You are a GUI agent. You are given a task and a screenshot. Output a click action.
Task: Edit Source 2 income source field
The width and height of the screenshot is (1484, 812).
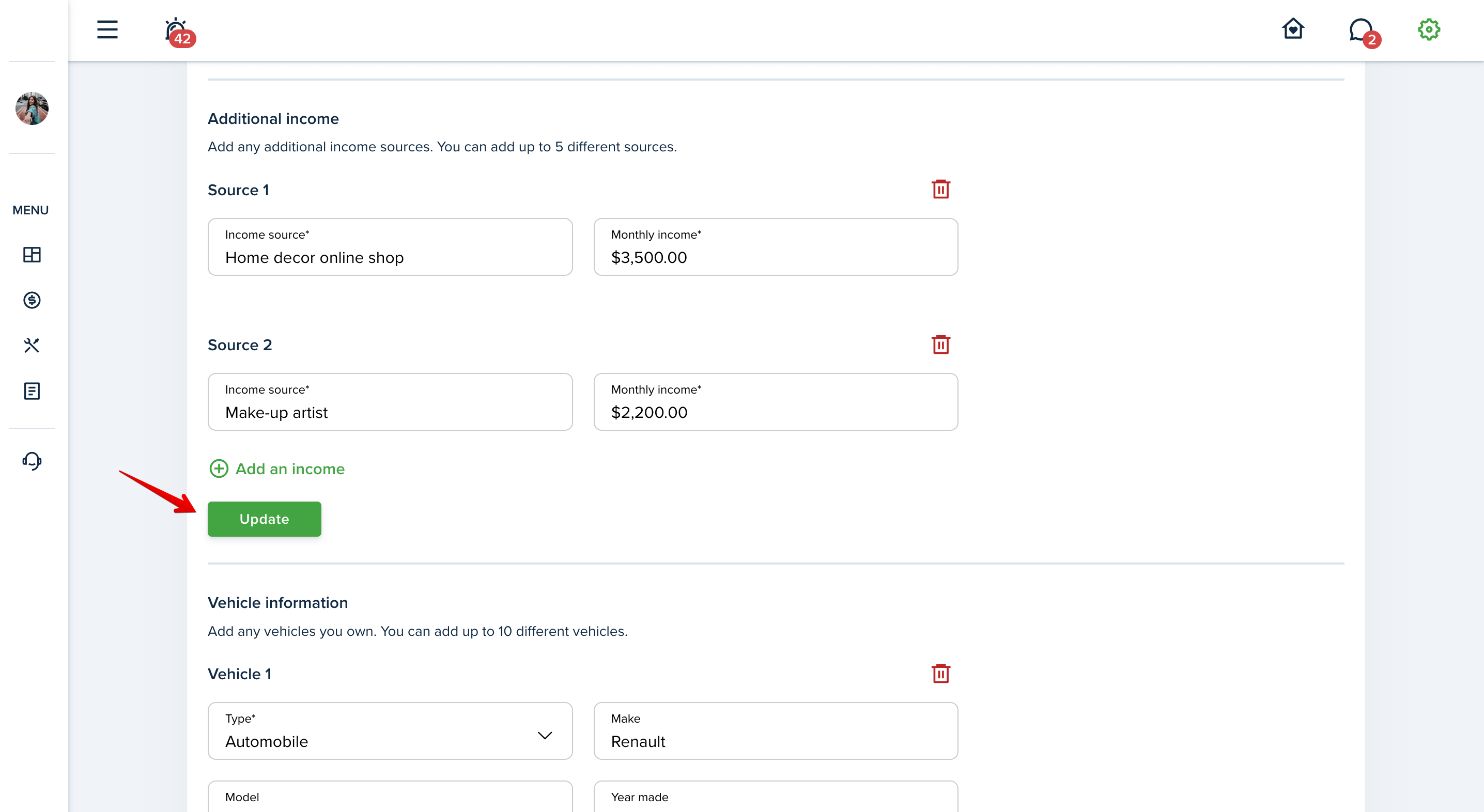(x=390, y=402)
